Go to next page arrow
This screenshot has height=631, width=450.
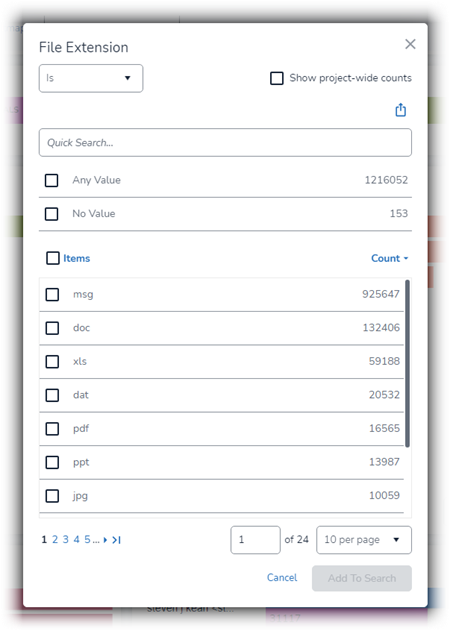point(105,540)
